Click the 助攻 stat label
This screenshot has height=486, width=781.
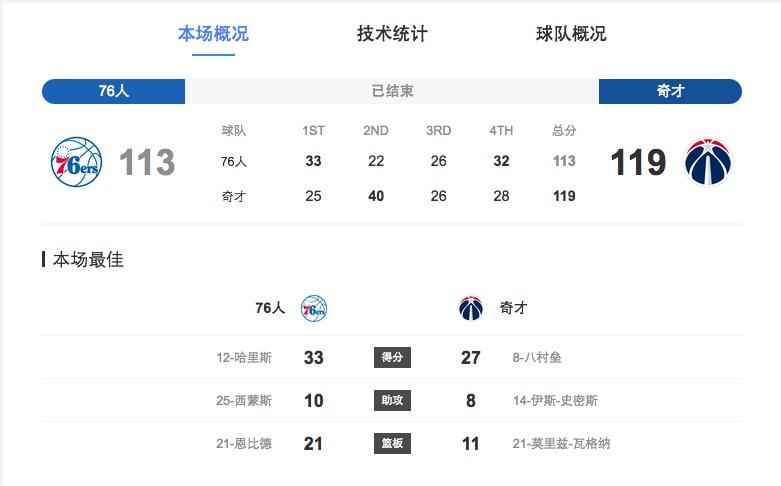point(392,400)
